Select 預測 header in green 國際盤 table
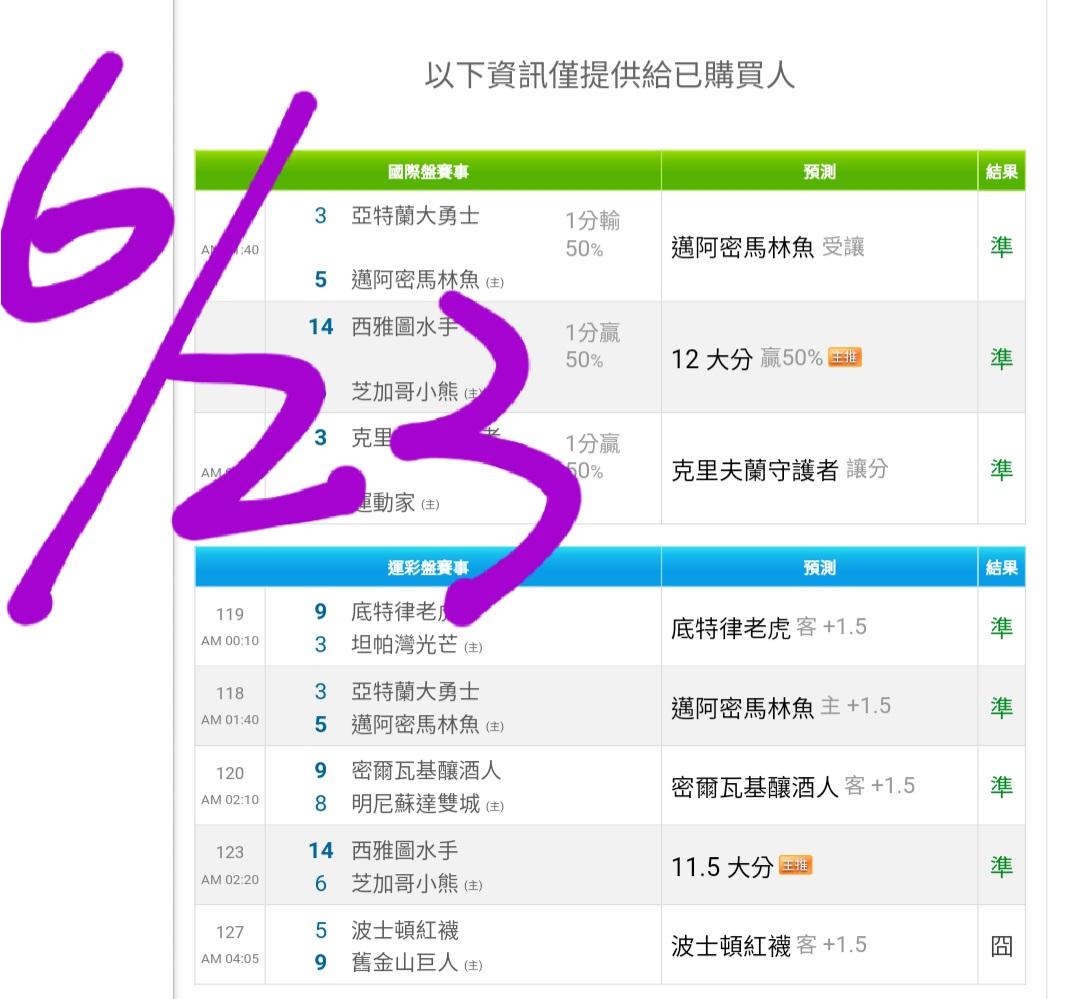This screenshot has width=1080, height=999. pyautogui.click(x=819, y=172)
